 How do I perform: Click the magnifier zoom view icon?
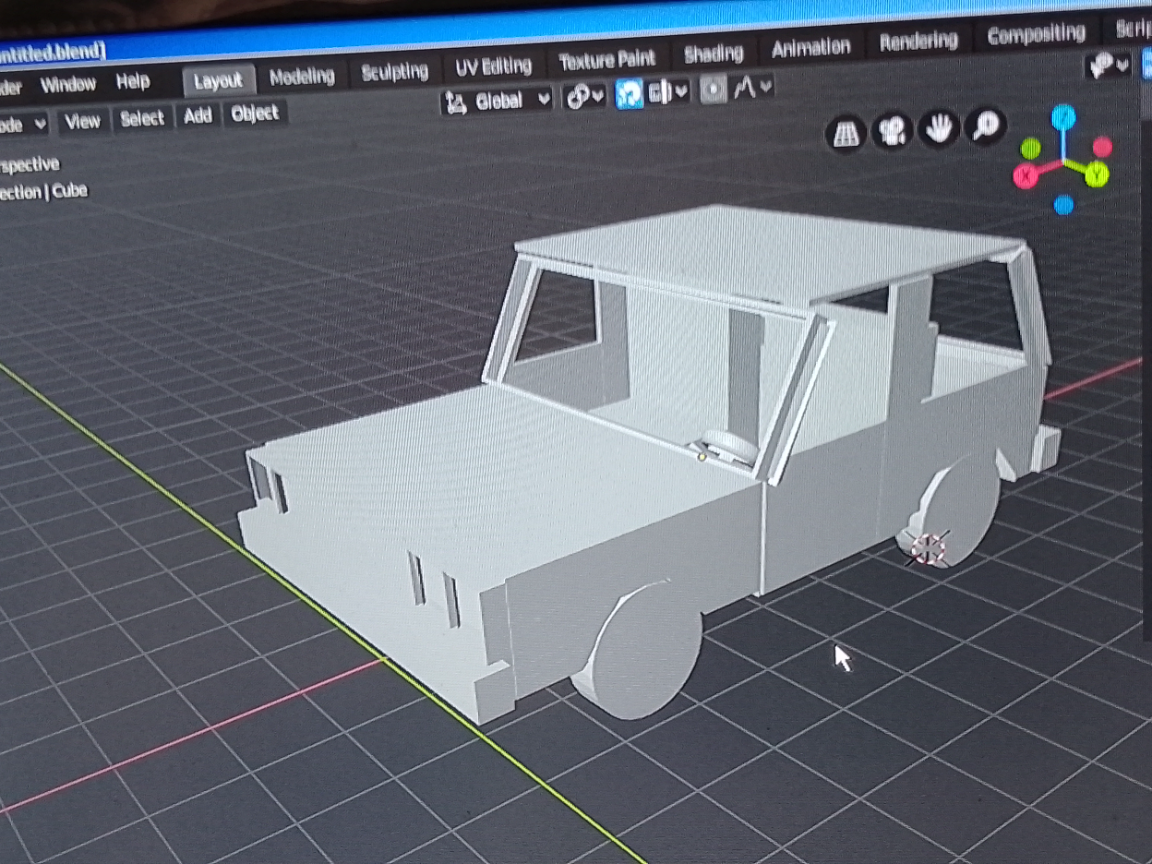pos(985,126)
